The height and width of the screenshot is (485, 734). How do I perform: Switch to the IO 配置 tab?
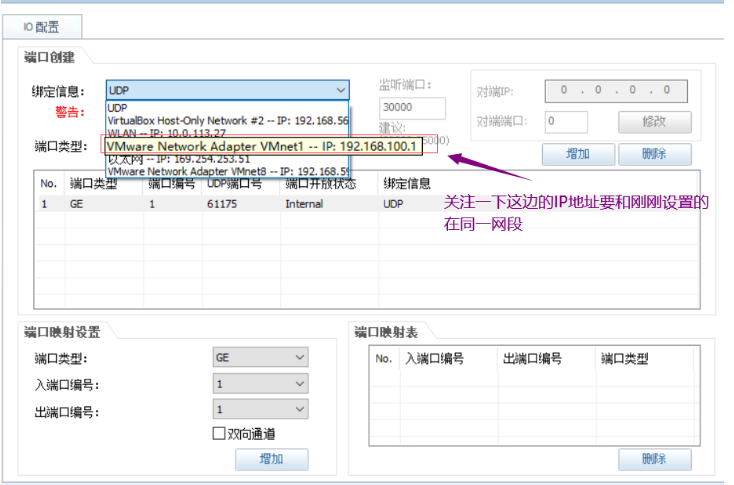[42, 27]
